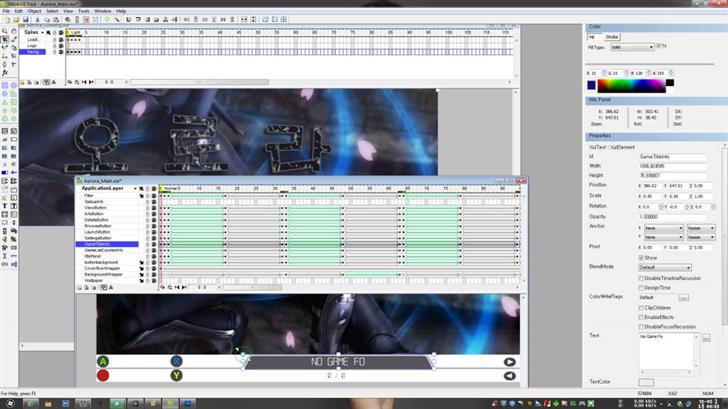Click the dark blue current color swatch

click(x=591, y=85)
